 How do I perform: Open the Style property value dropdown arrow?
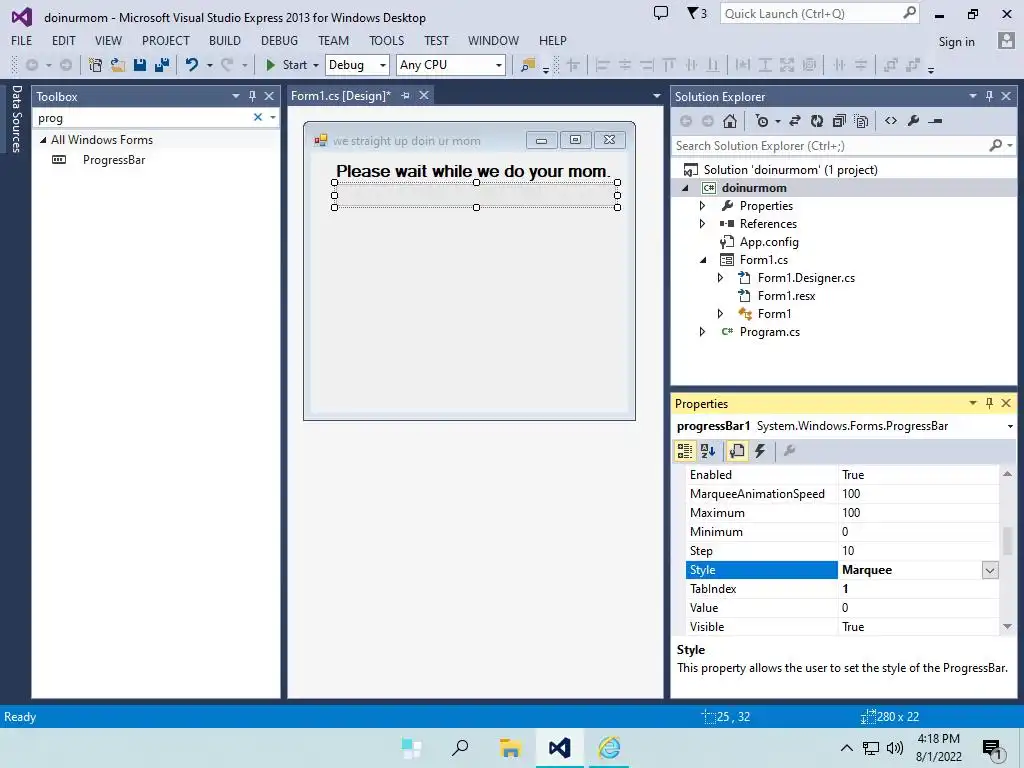pyautogui.click(x=990, y=570)
